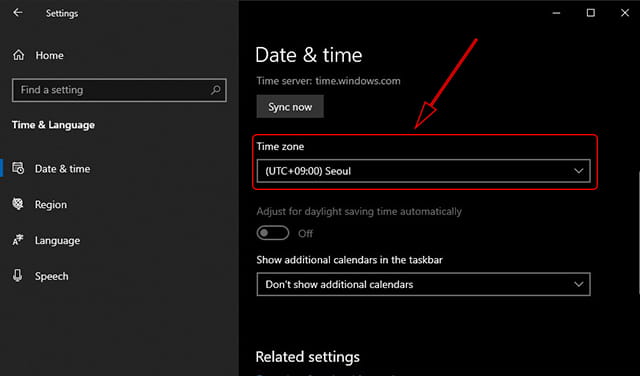Go to Settings Home
The height and width of the screenshot is (376, 640).
[49, 55]
